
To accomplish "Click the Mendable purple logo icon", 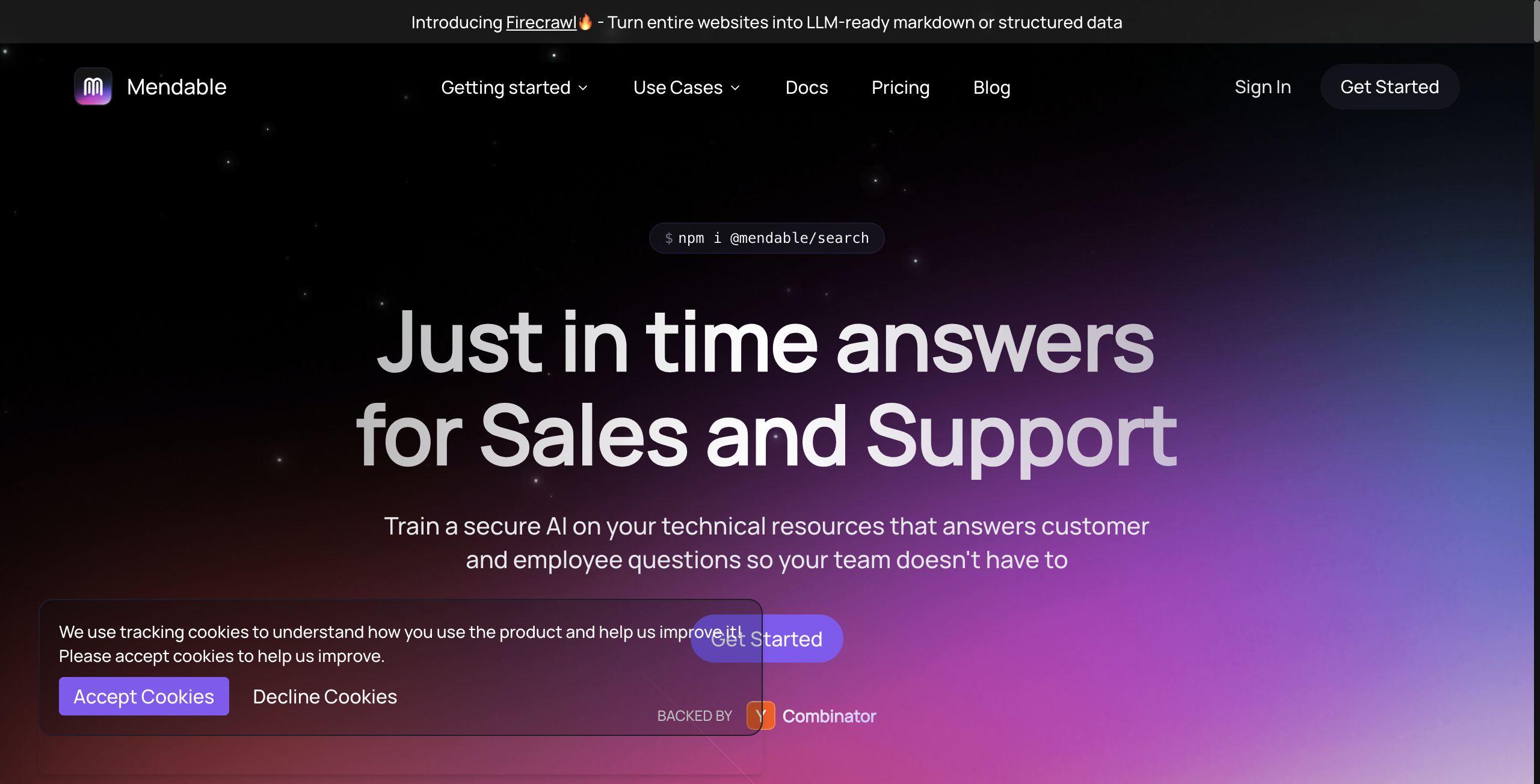I will click(93, 87).
